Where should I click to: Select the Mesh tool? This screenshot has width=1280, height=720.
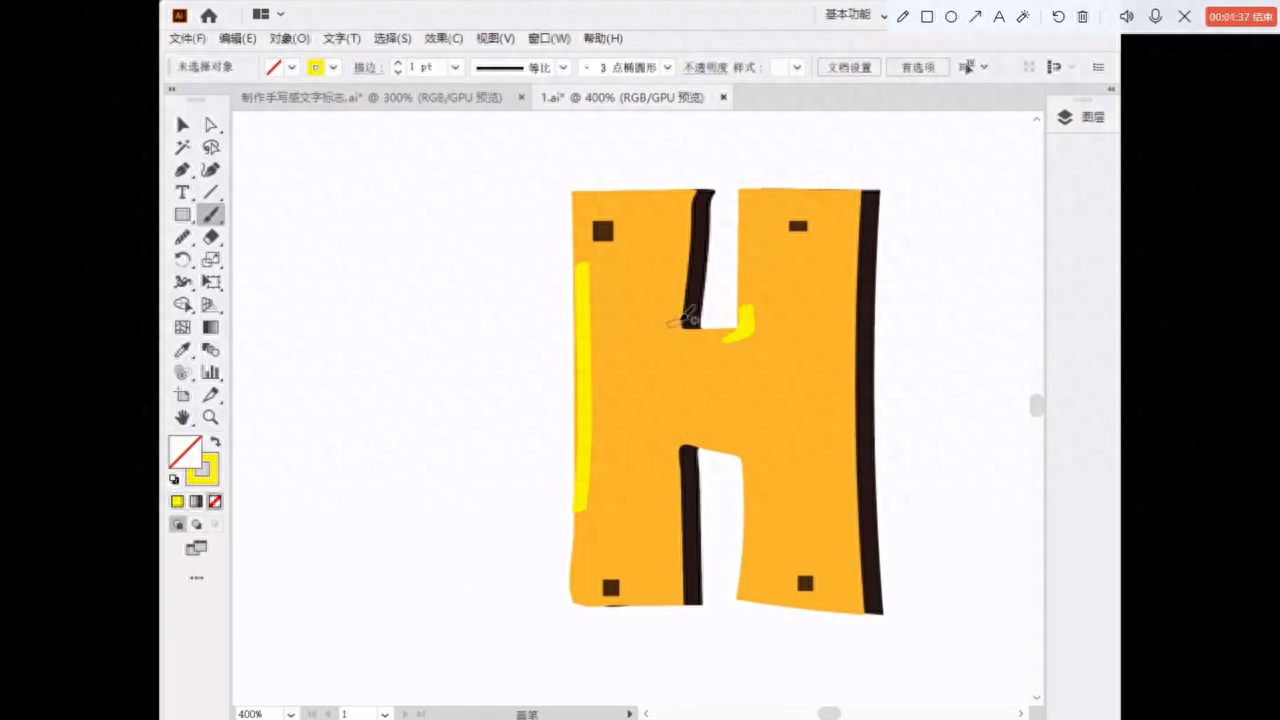click(x=183, y=327)
